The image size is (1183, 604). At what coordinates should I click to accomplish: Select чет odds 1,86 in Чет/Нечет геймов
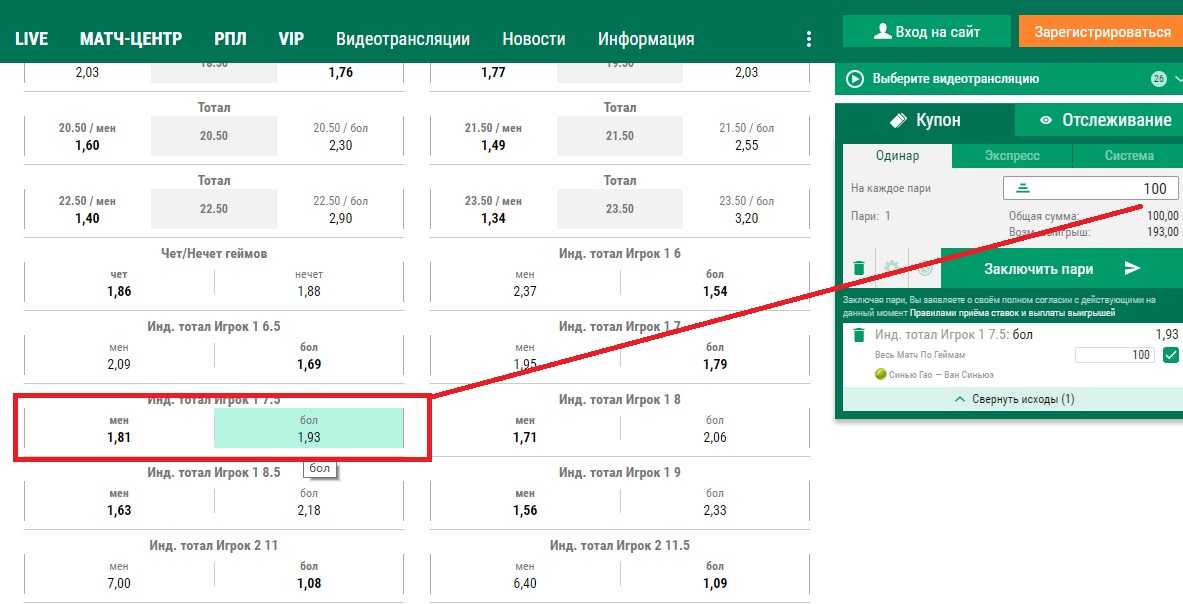point(119,283)
